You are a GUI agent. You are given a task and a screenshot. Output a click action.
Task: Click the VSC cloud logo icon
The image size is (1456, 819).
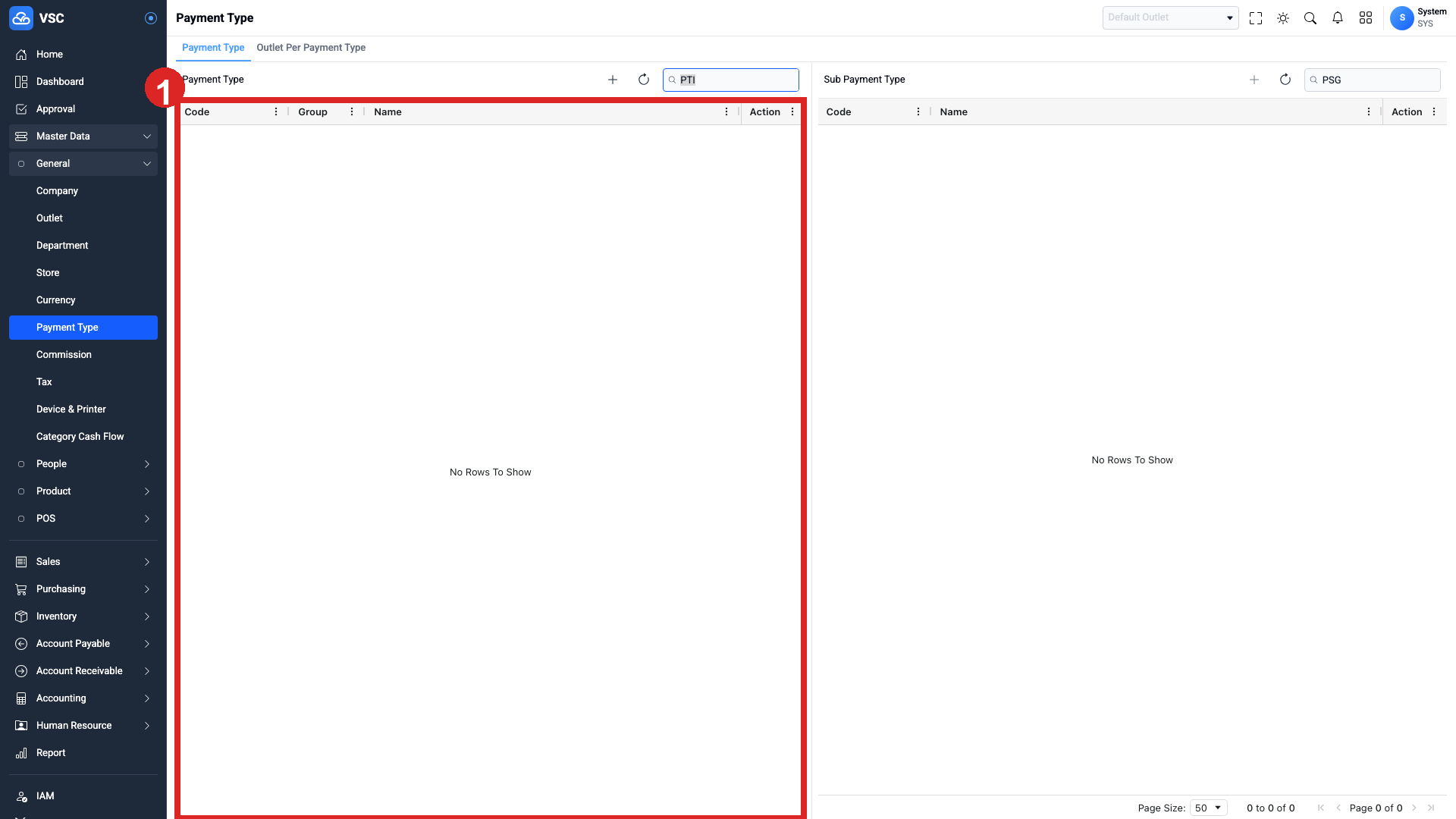tap(21, 18)
